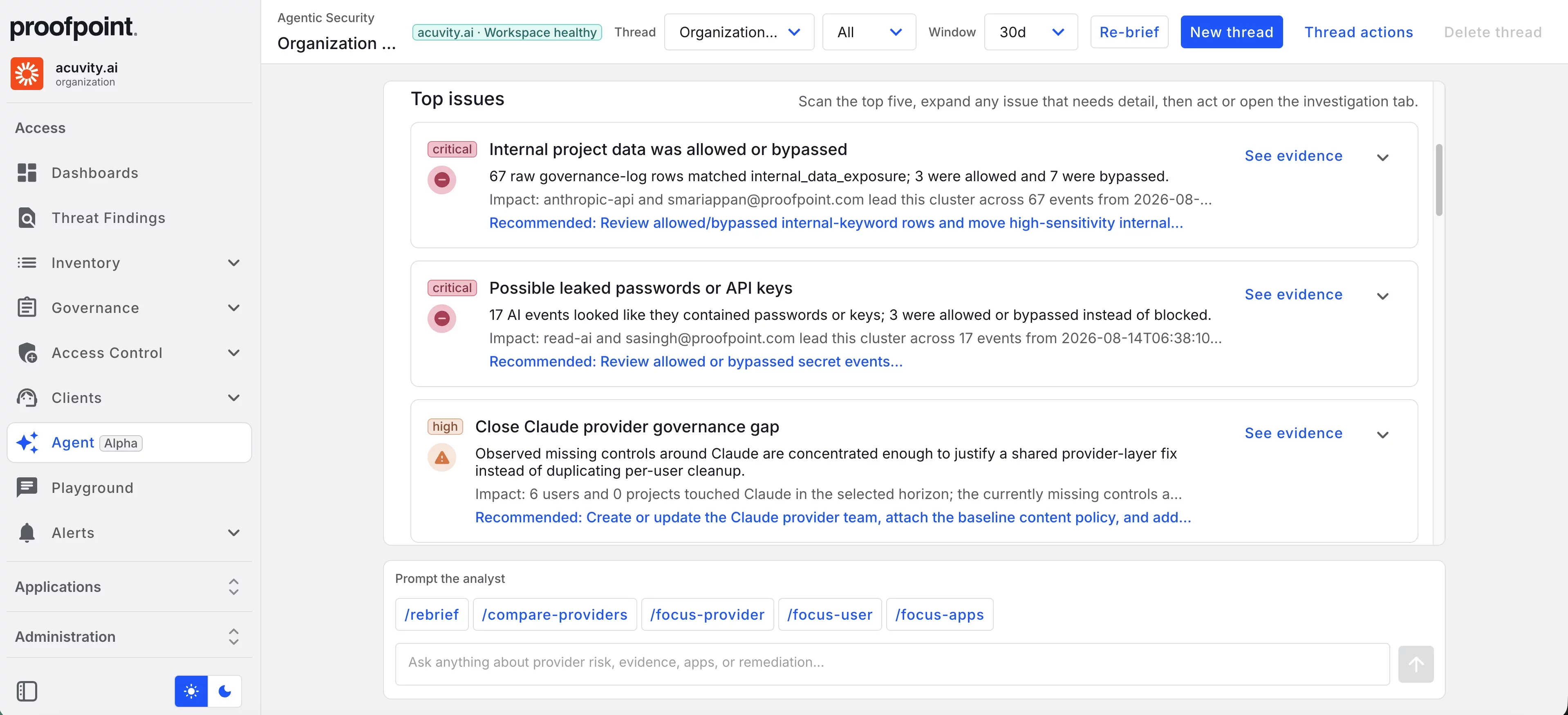Insert the /focus-user prompt chip
This screenshot has height=715, width=1568.
pos(830,615)
